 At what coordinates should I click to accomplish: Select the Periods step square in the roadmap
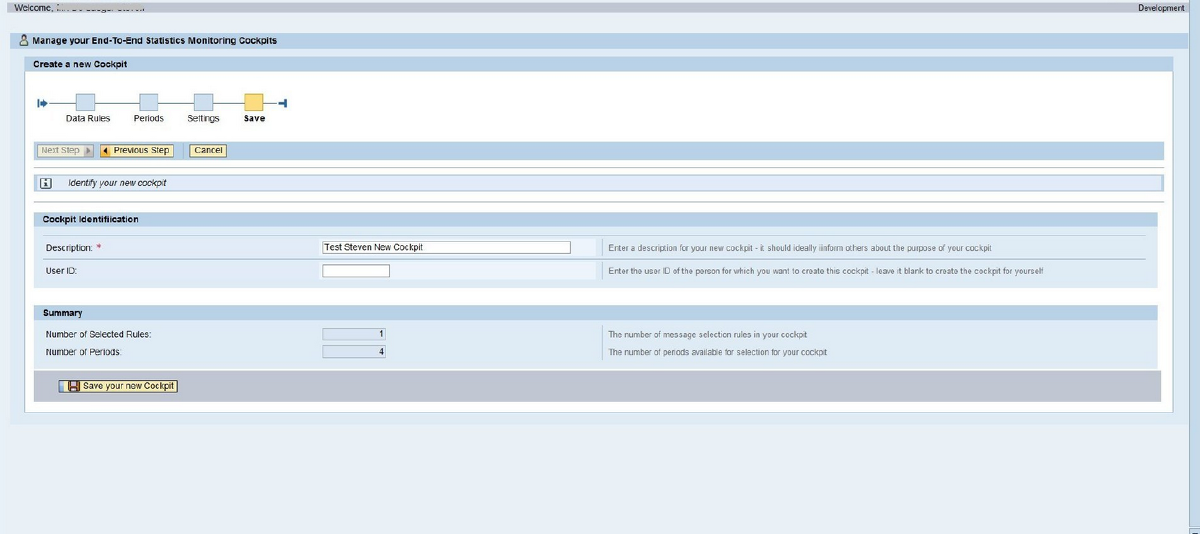coord(148,102)
